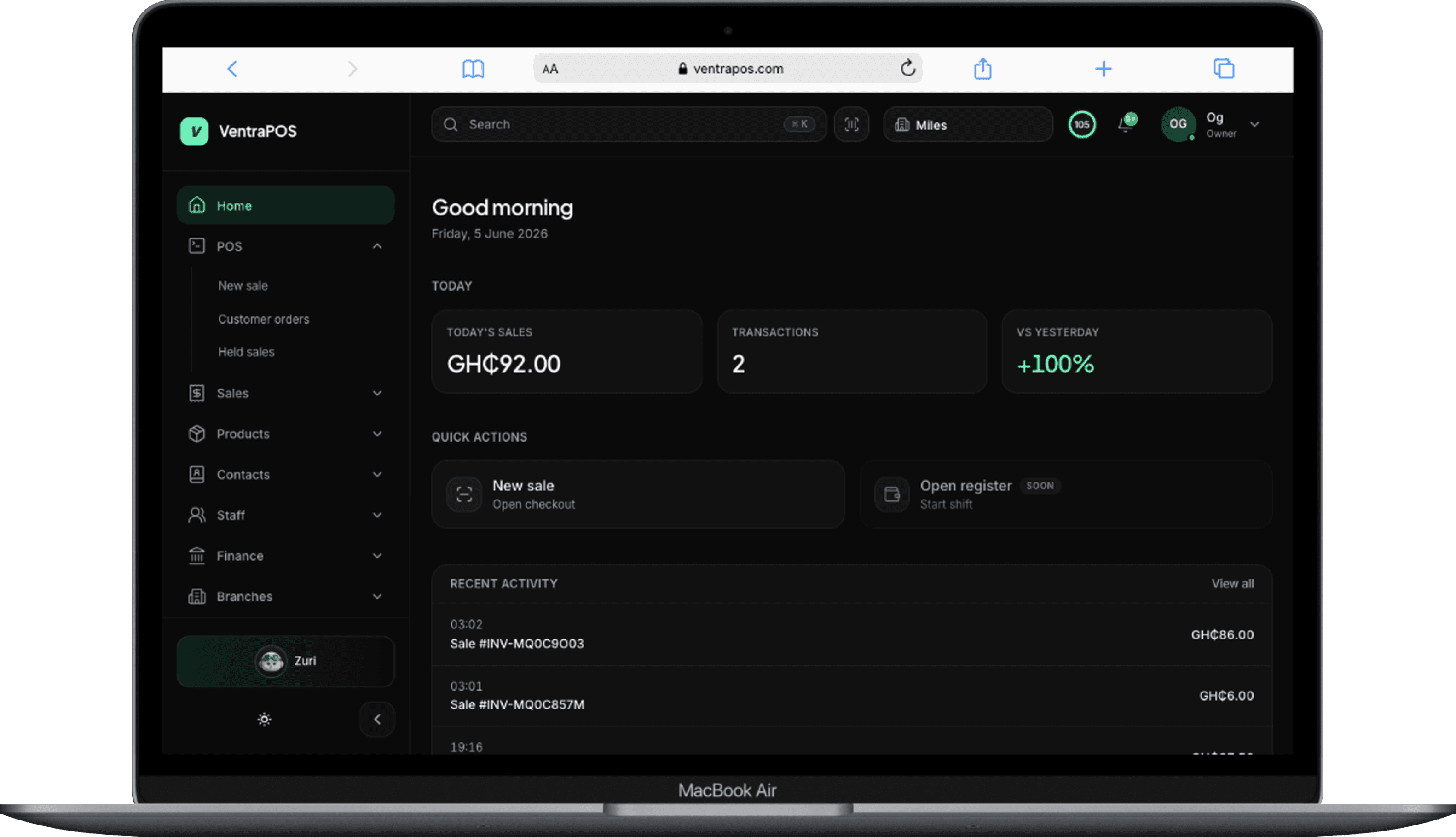
Task: Open a new tab with the plus icon
Action: coord(1103,69)
